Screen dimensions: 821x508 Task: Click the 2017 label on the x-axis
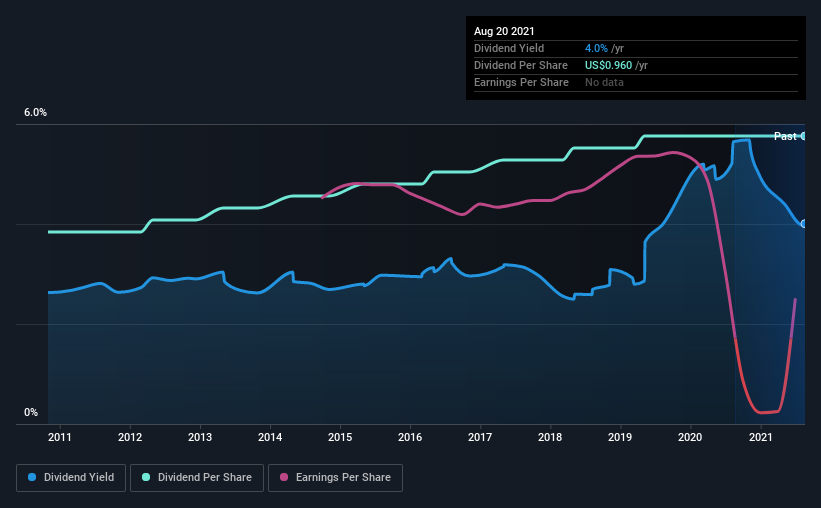tap(480, 437)
